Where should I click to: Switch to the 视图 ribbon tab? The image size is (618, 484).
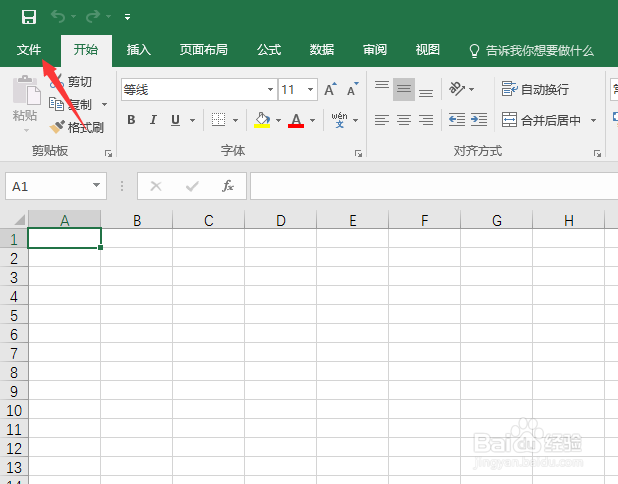428,50
